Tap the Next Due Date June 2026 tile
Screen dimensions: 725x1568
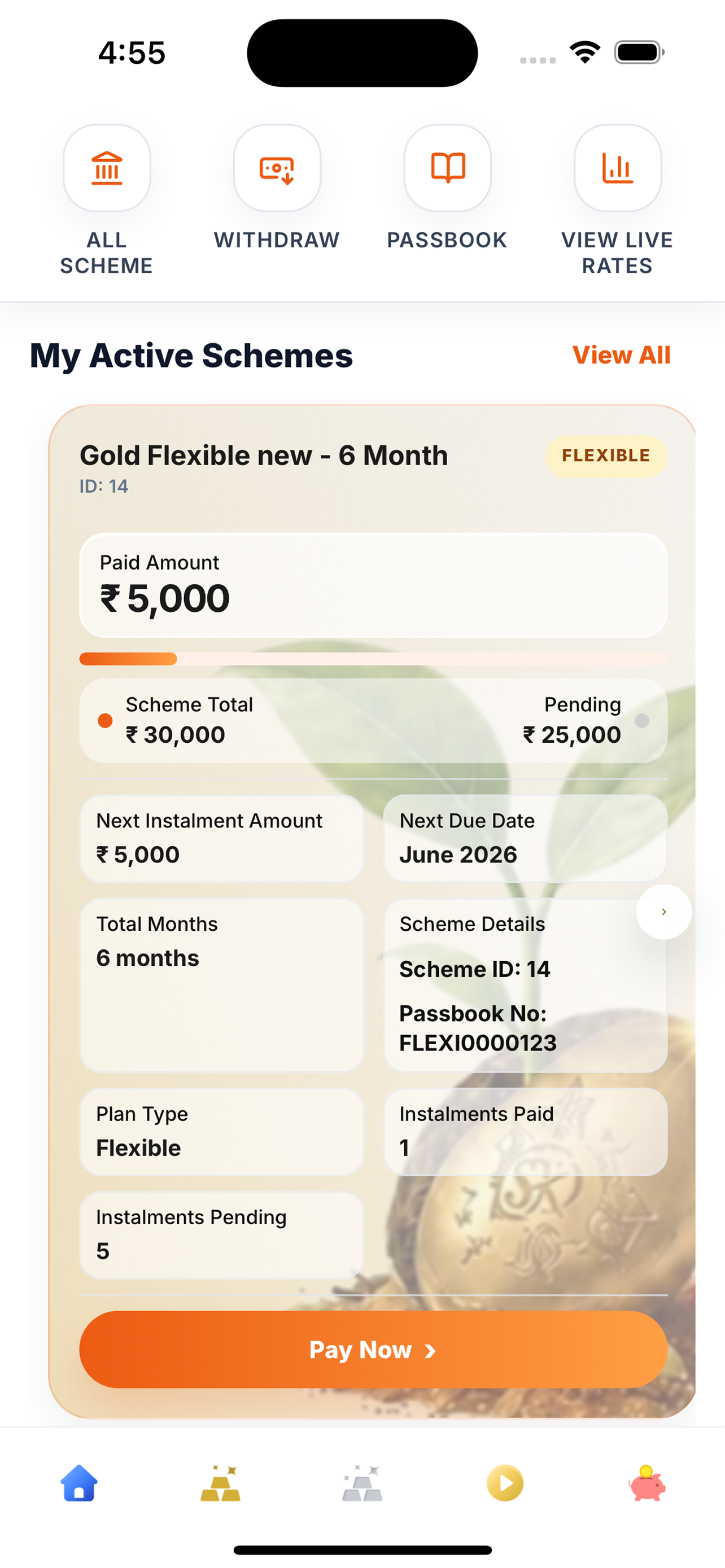coord(525,838)
